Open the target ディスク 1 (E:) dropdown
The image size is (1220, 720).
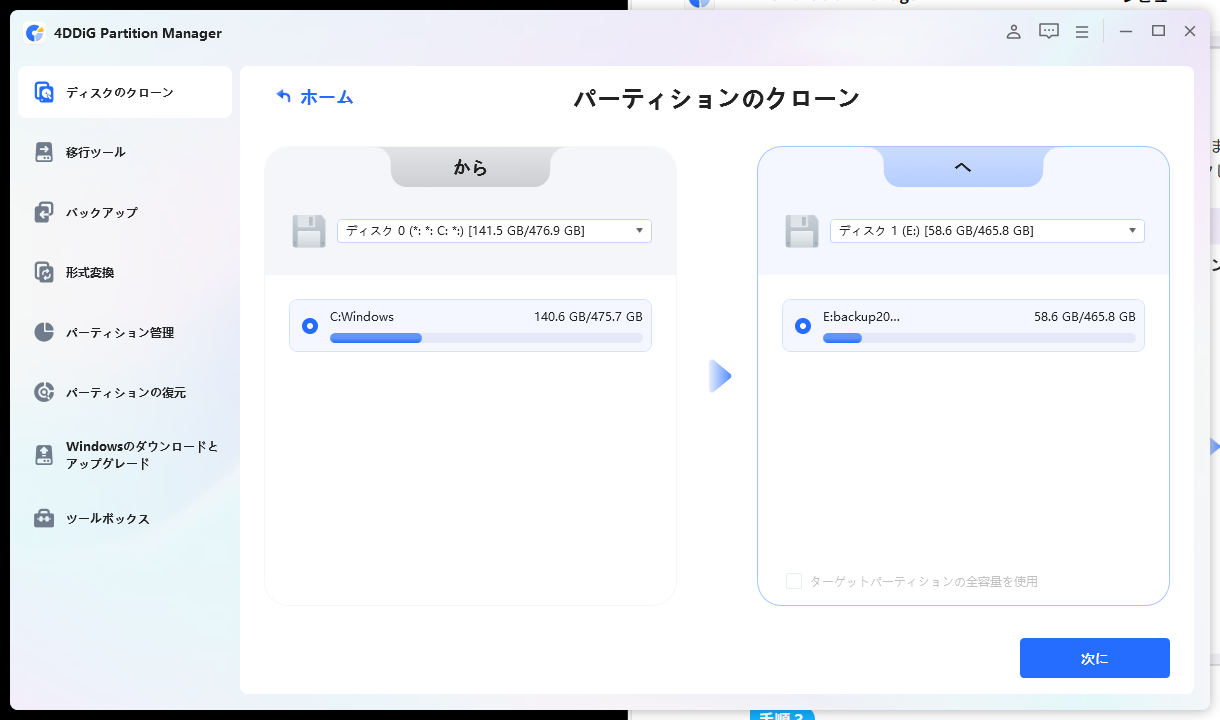[987, 231]
